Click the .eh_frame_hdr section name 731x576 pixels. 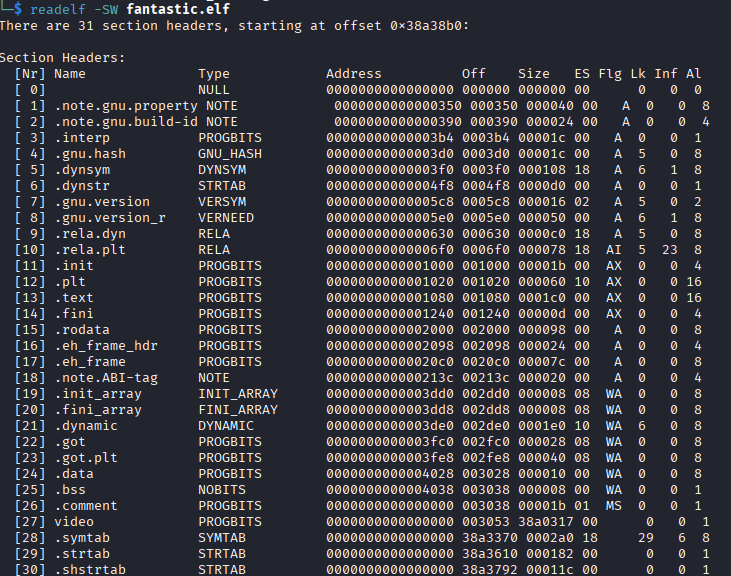click(x=105, y=345)
